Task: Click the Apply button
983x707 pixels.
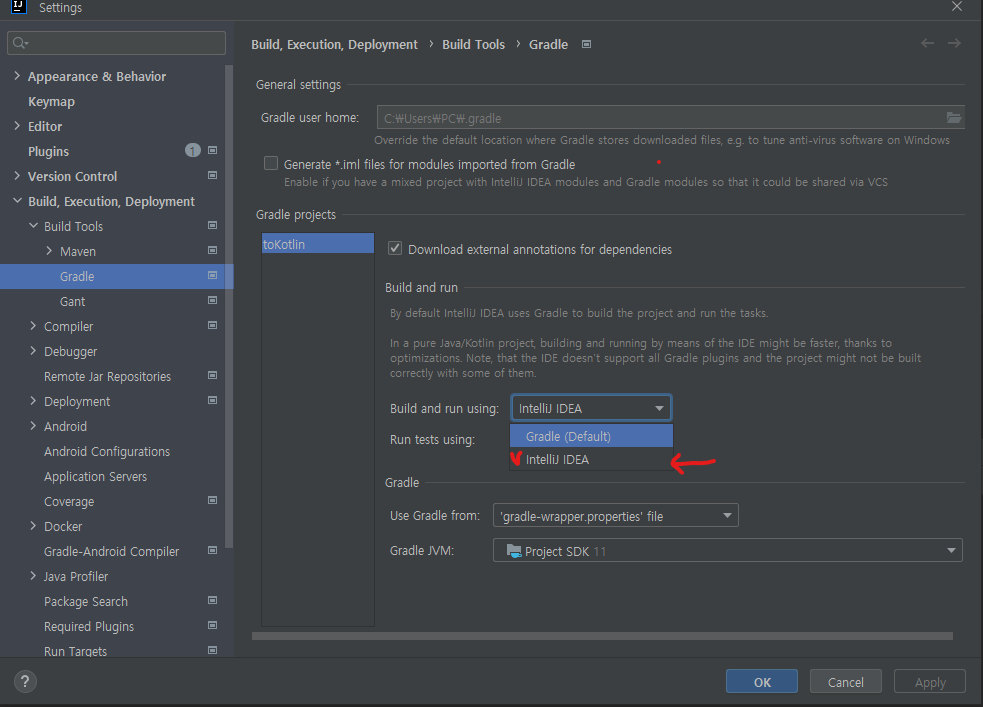Action: (x=930, y=681)
